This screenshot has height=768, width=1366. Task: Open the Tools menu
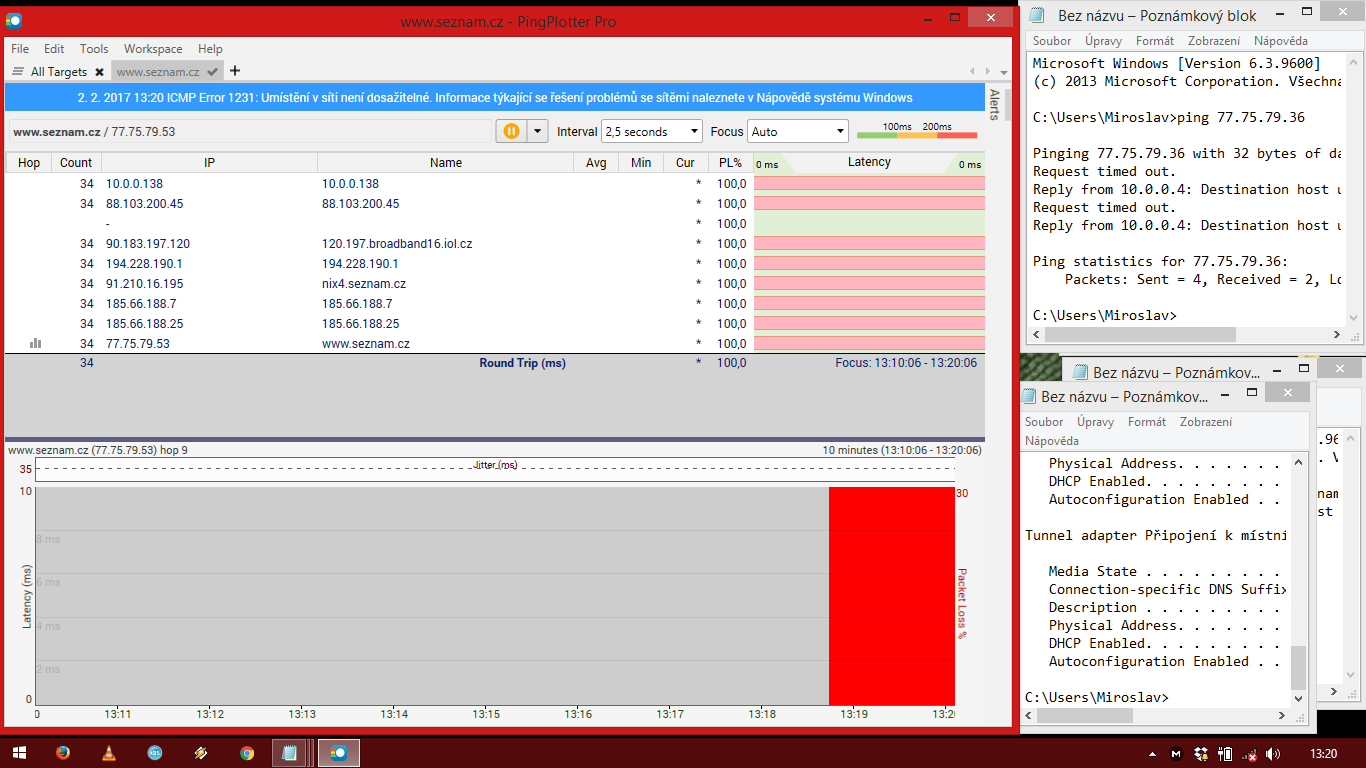point(94,48)
